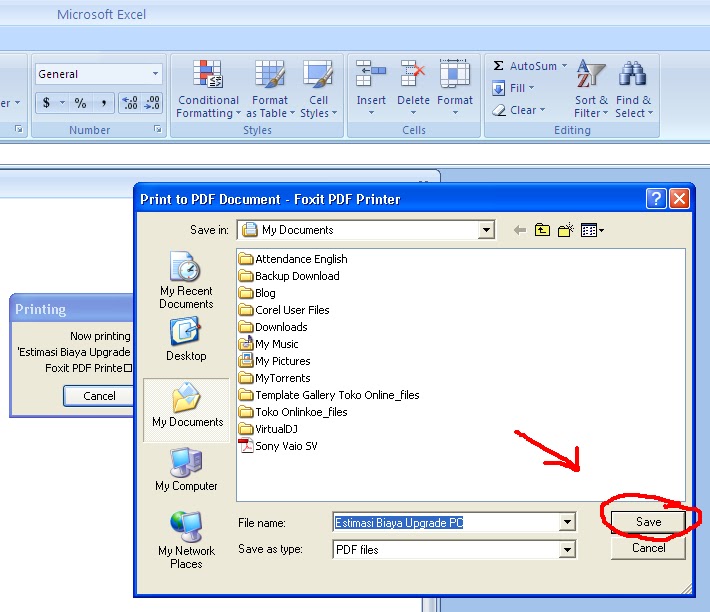Open Conditional Formatting in Excel ribbon
The width and height of the screenshot is (710, 612).
coord(208,89)
